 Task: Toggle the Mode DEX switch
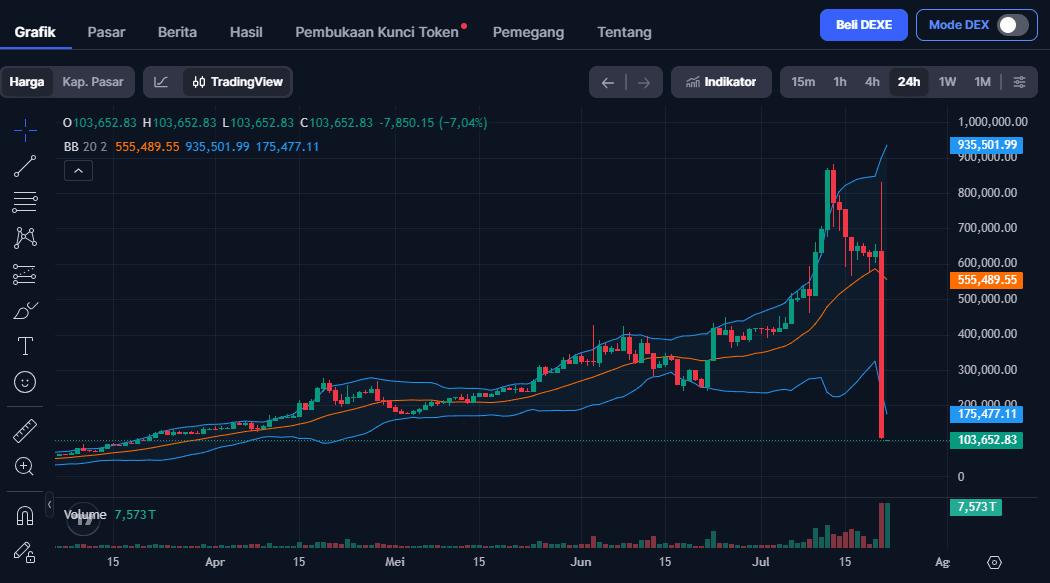[x=1012, y=25]
